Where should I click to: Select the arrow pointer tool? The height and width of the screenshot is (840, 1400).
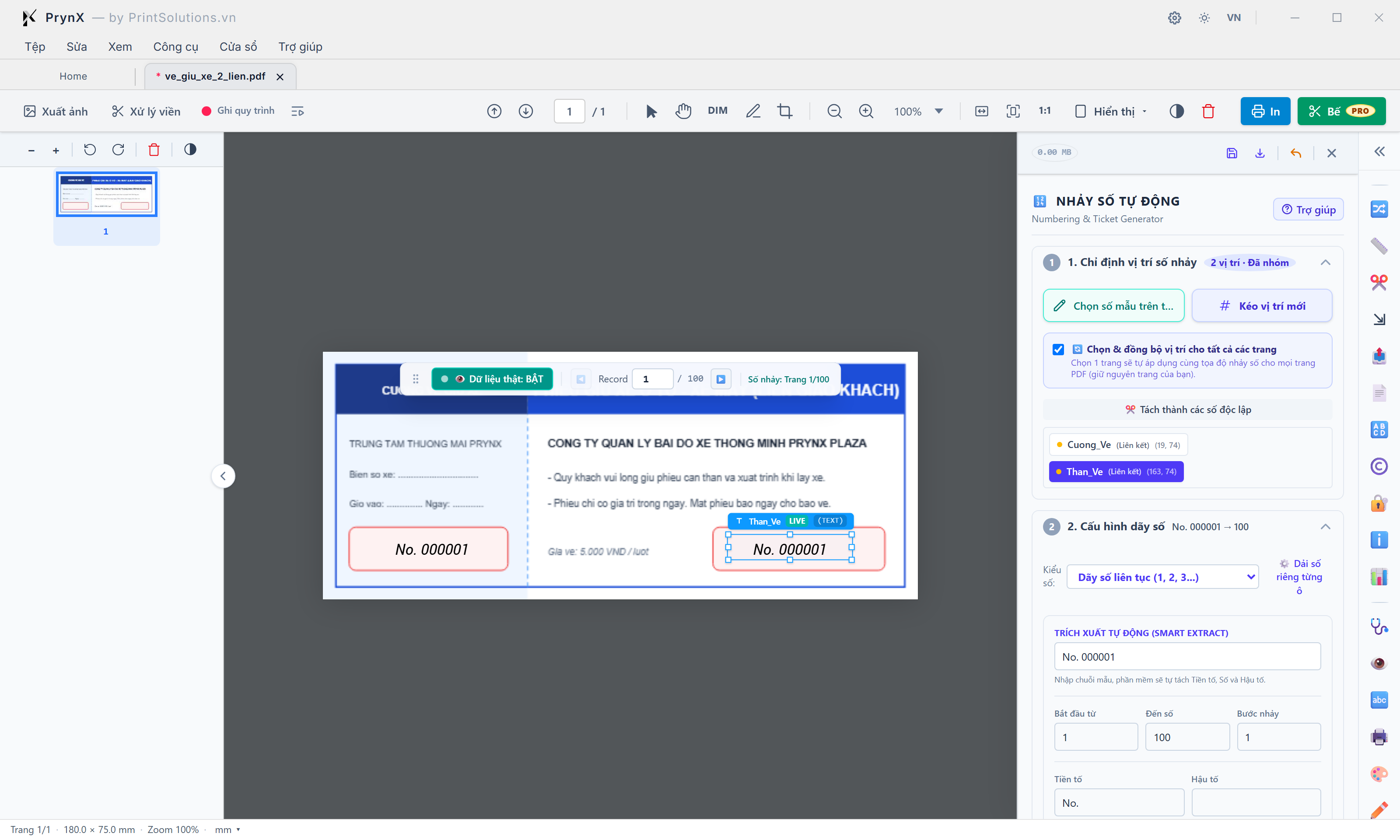pyautogui.click(x=651, y=112)
